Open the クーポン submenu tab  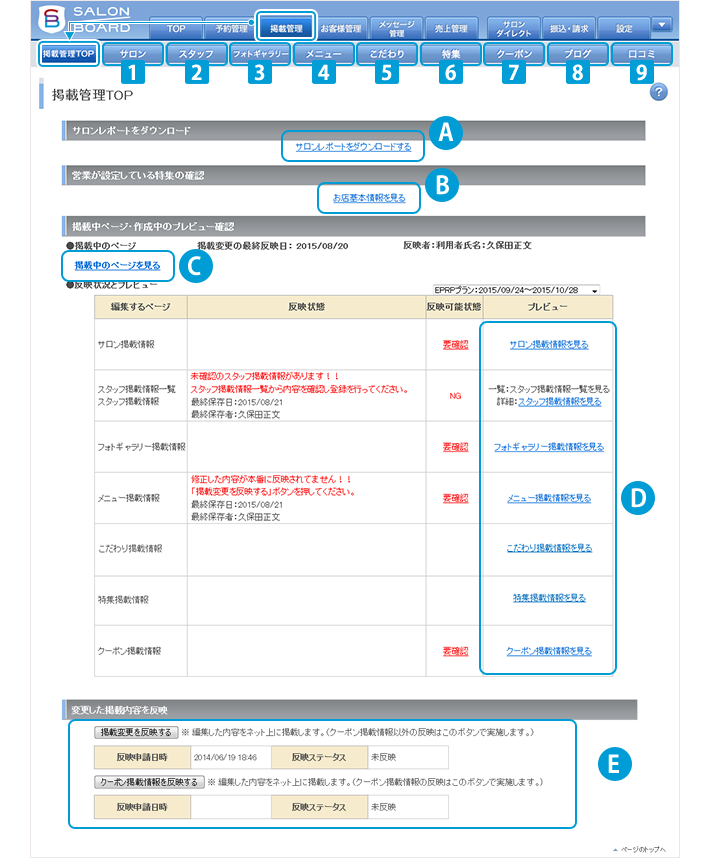[513, 53]
